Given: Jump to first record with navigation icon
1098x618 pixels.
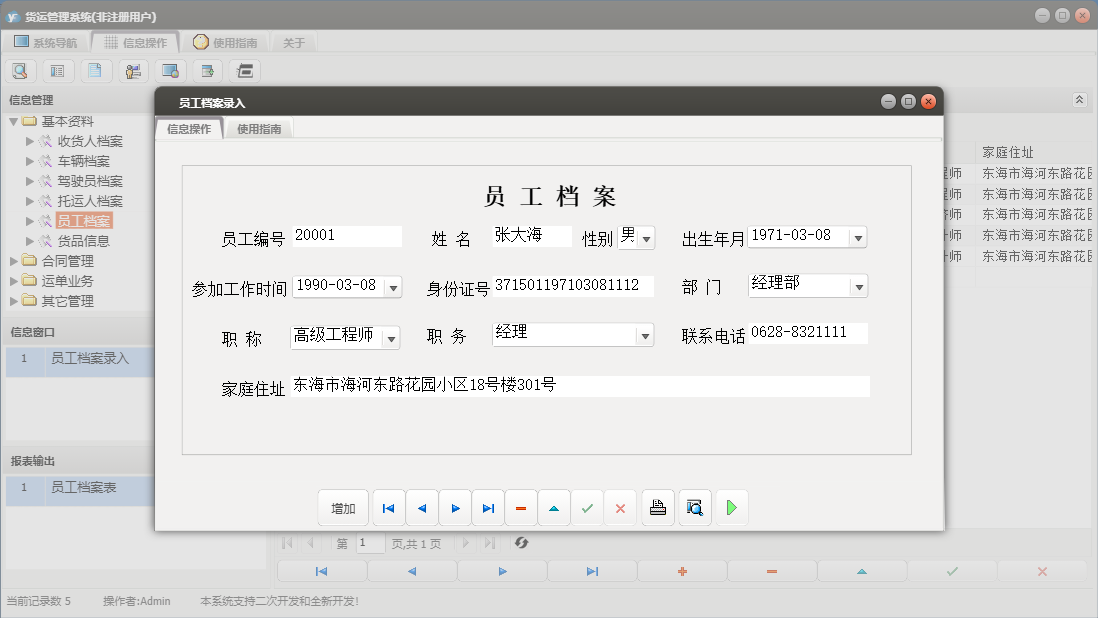Looking at the screenshot, I should click(x=388, y=507).
